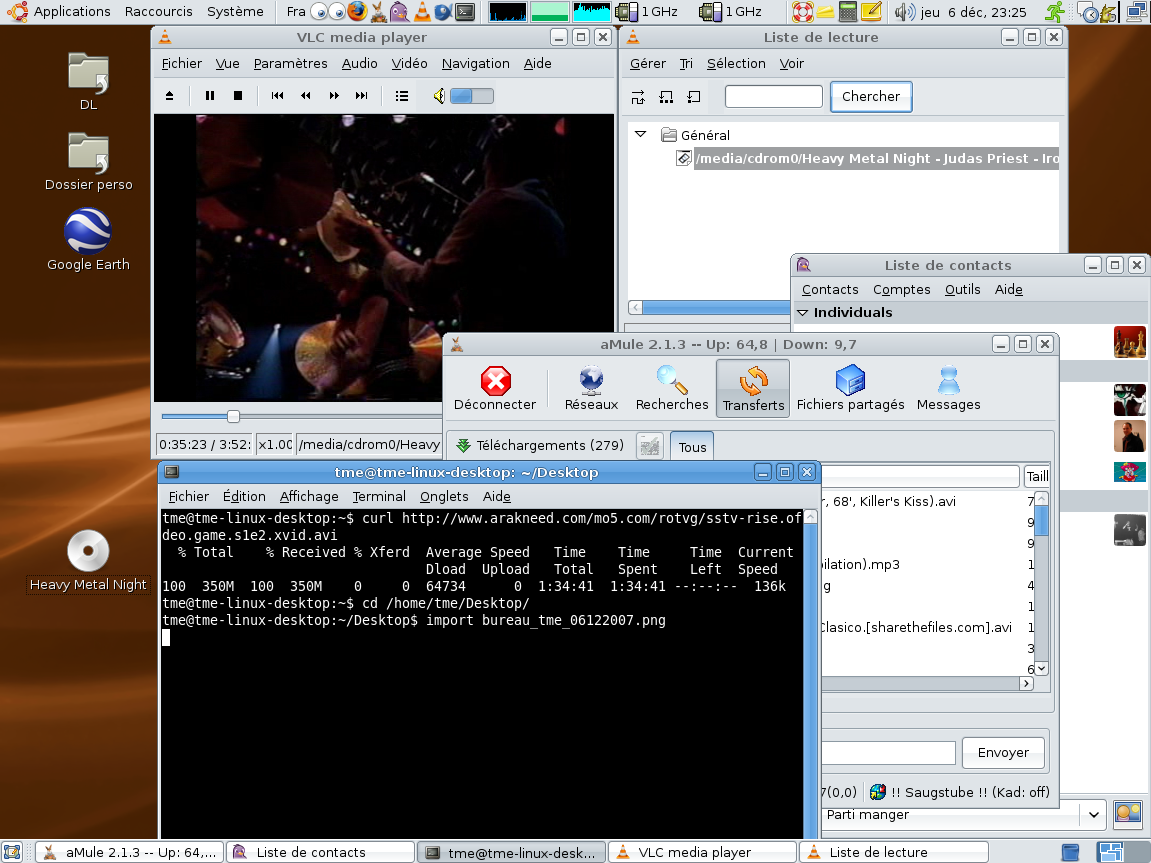Toggle shuffle in Liste de lecture toolbar

click(x=638, y=97)
